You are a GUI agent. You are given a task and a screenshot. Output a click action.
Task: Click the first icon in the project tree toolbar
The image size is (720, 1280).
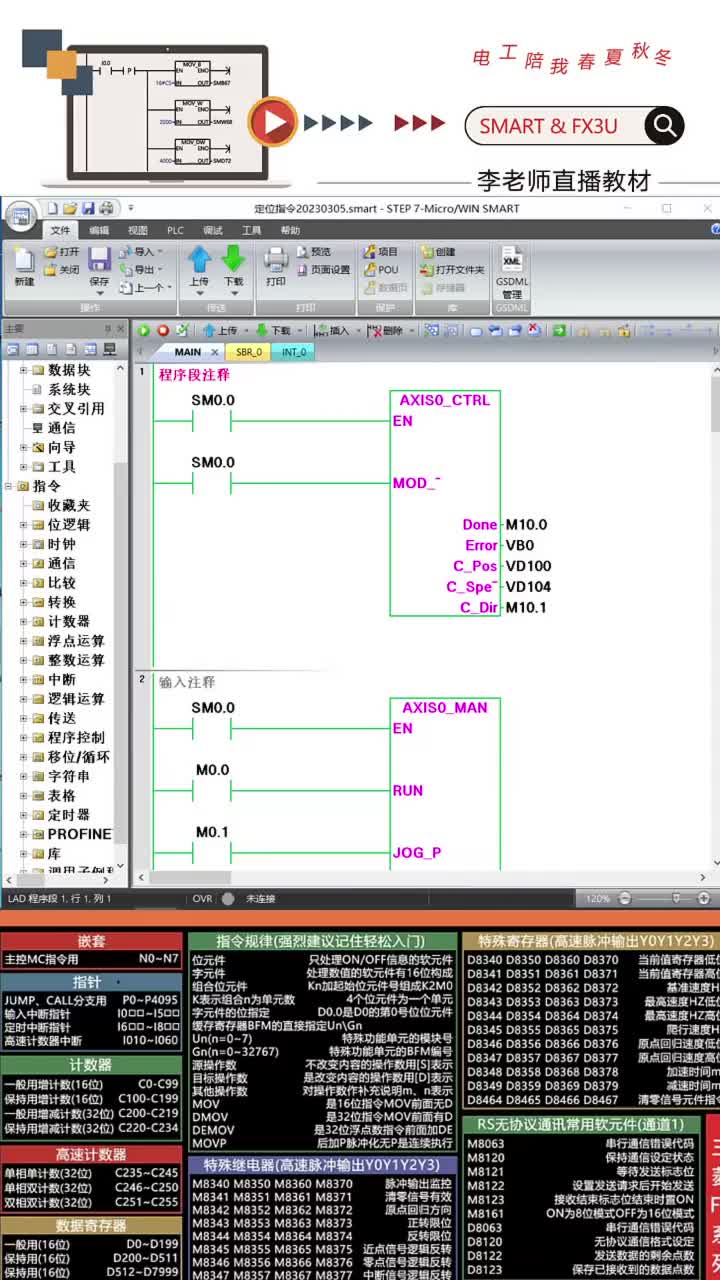click(x=13, y=349)
